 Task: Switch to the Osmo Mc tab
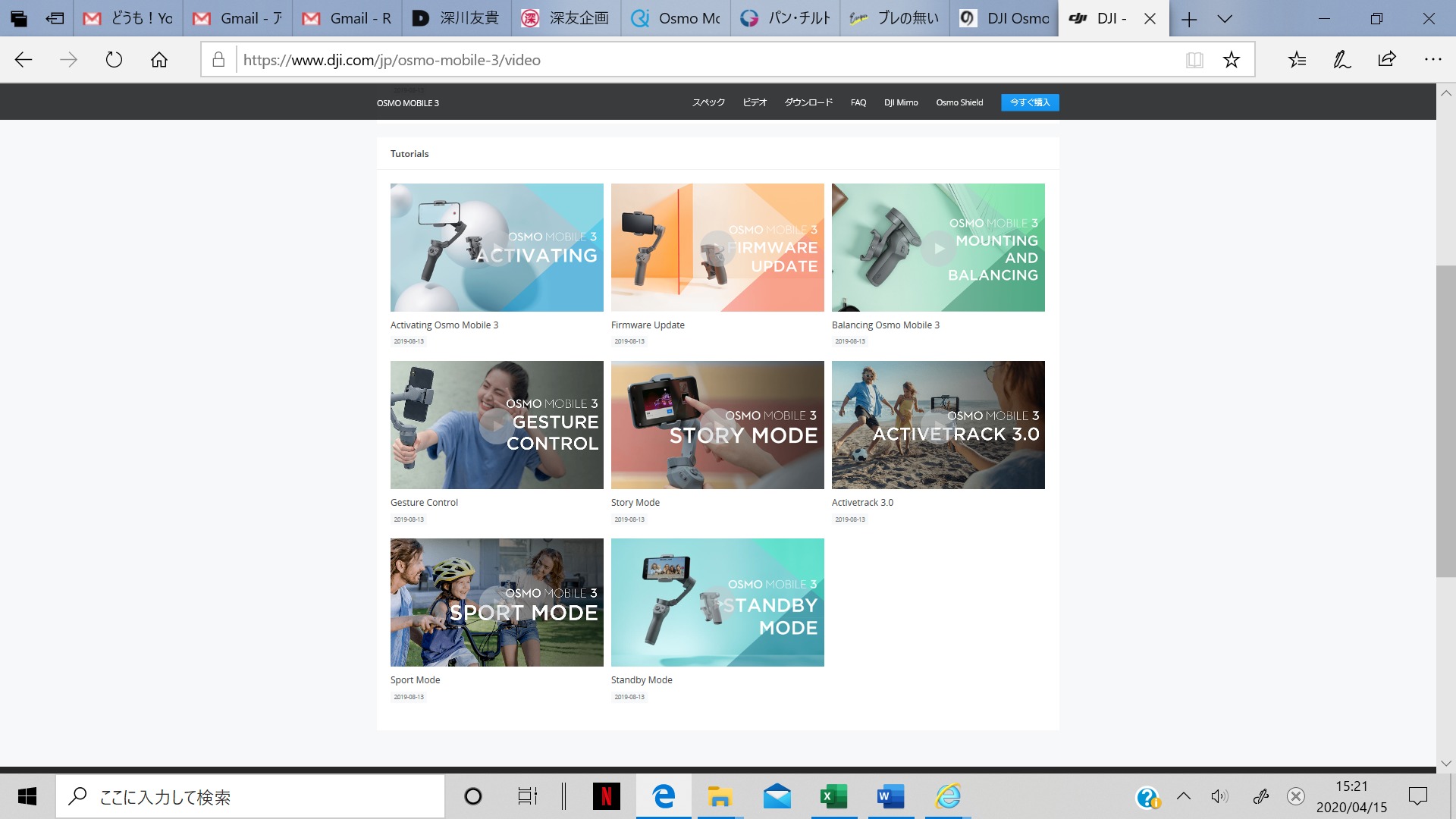[676, 18]
